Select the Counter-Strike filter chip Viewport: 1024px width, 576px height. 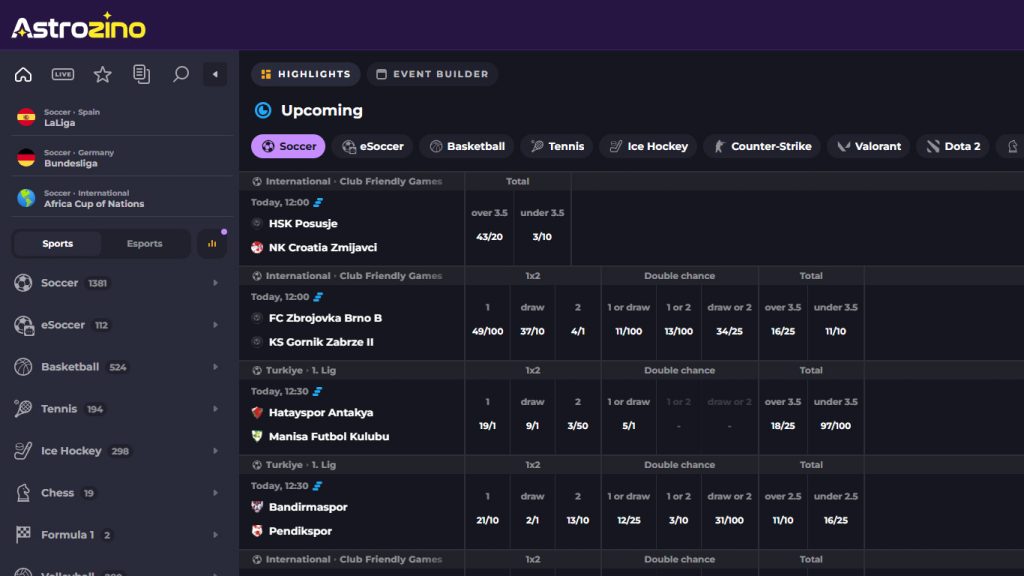762,146
